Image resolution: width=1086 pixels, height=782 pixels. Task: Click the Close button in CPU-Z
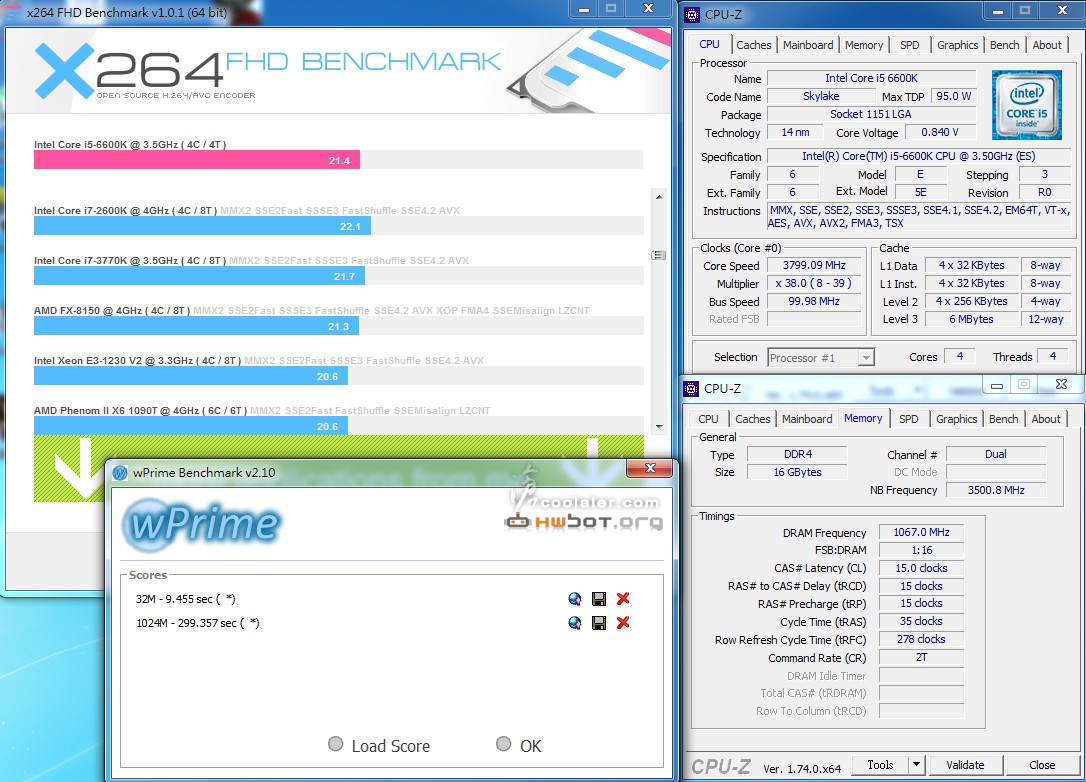[1042, 765]
